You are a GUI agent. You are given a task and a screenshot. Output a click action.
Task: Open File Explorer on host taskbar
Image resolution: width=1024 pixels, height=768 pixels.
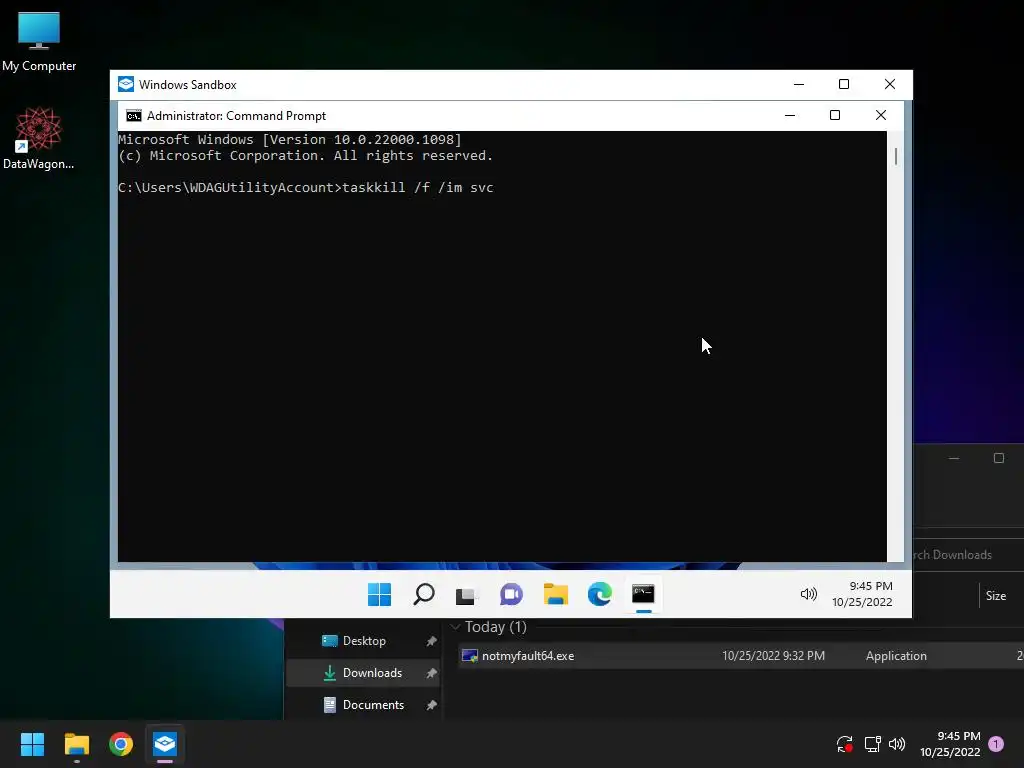[76, 744]
